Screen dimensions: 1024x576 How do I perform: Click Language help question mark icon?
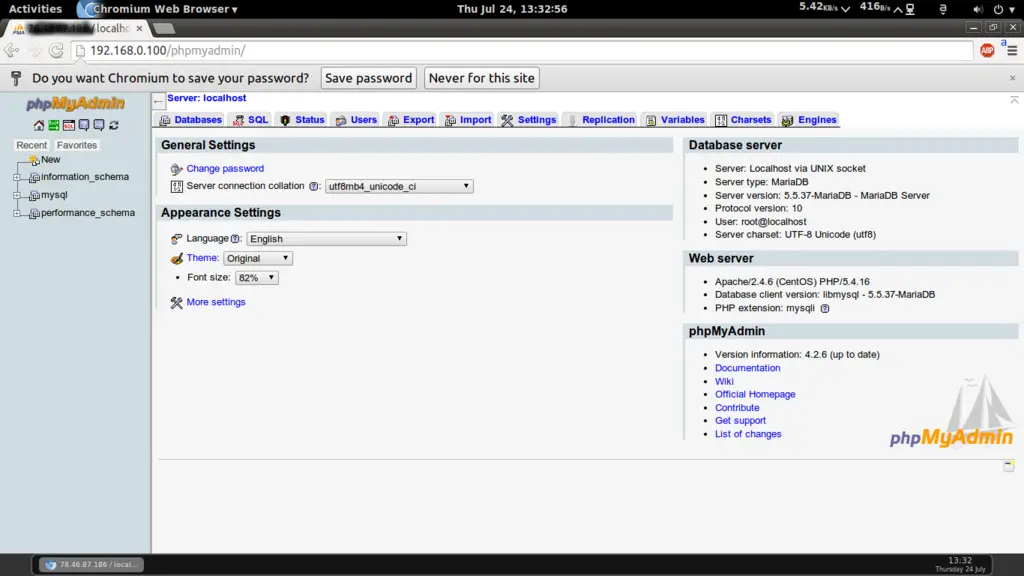(x=235, y=239)
